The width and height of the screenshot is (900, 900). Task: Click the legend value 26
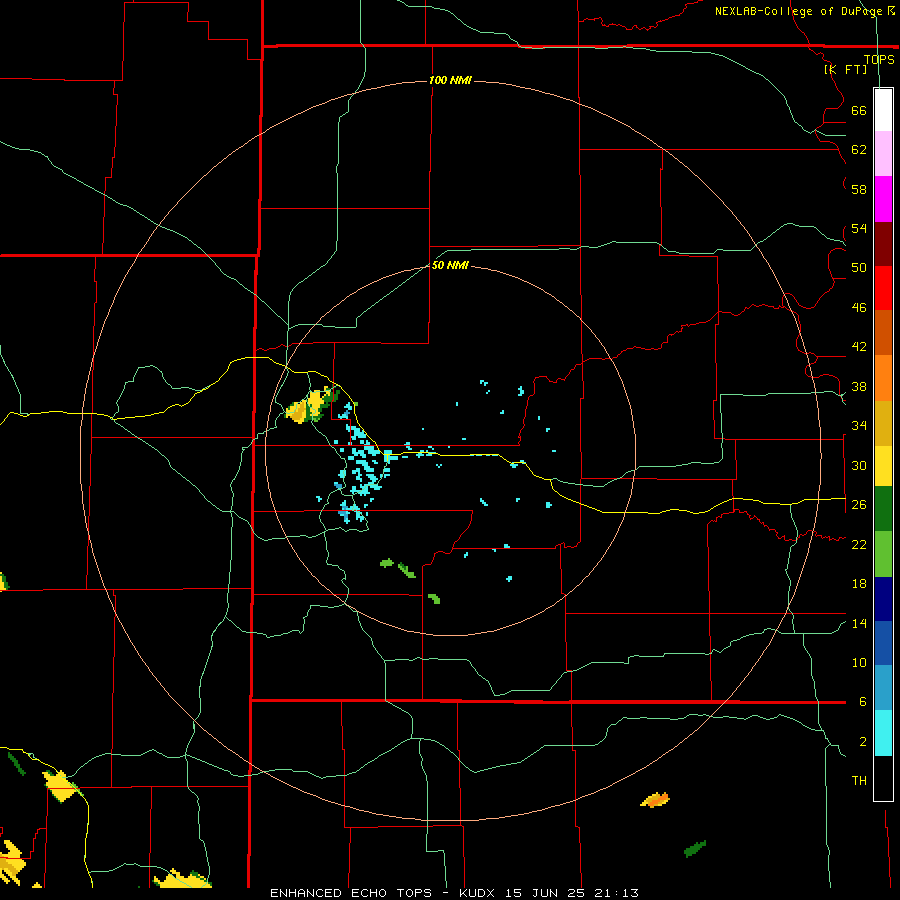[859, 505]
